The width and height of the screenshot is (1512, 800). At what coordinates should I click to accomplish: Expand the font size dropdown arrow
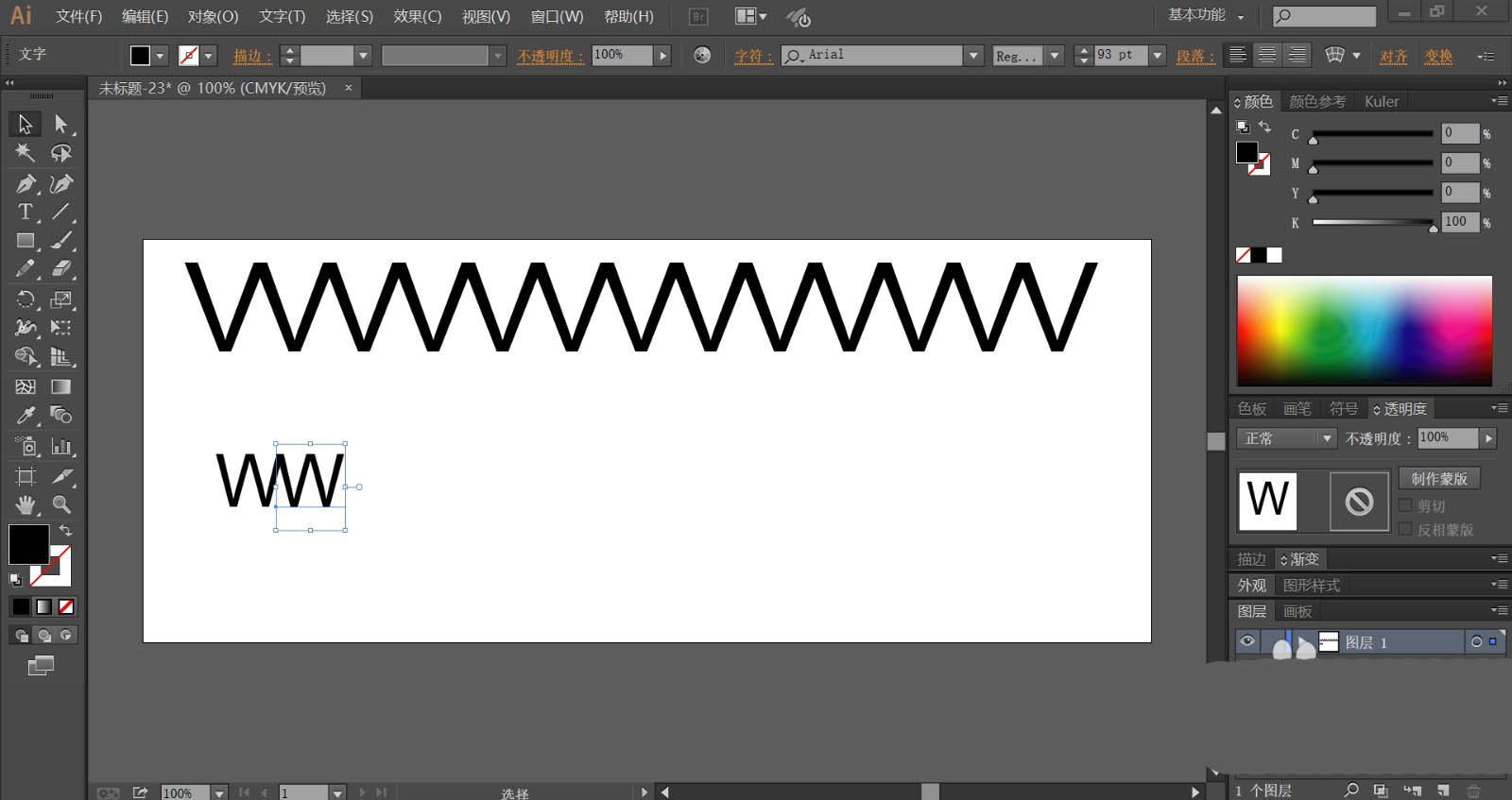1158,56
